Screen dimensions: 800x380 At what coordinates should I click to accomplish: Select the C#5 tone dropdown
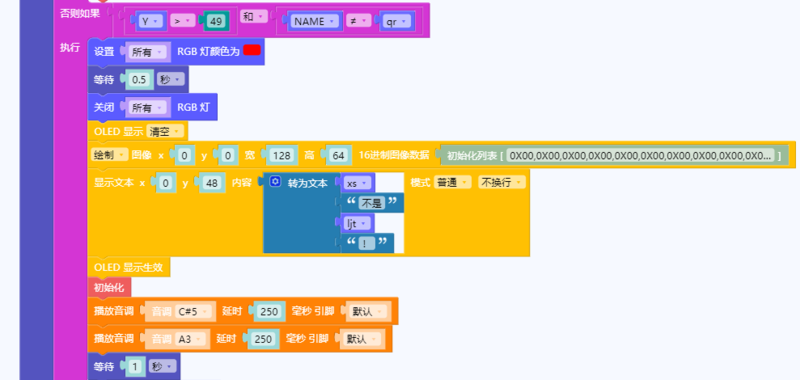point(192,311)
